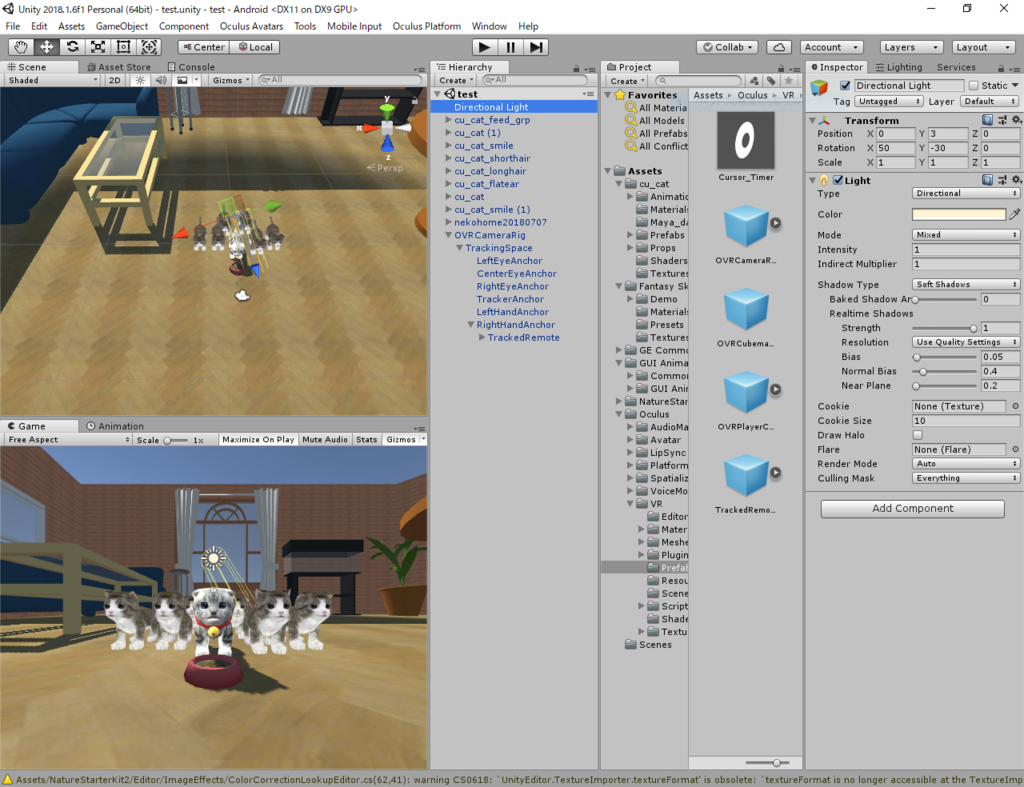Toggle Stats overlay in Game view
The image size is (1024, 787).
(x=366, y=440)
